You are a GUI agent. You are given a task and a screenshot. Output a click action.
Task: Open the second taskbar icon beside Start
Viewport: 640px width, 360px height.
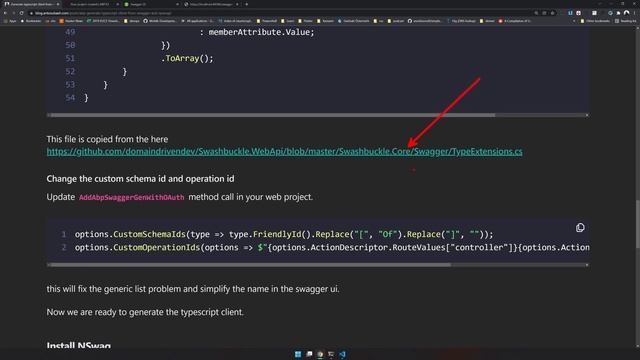(x=309, y=354)
